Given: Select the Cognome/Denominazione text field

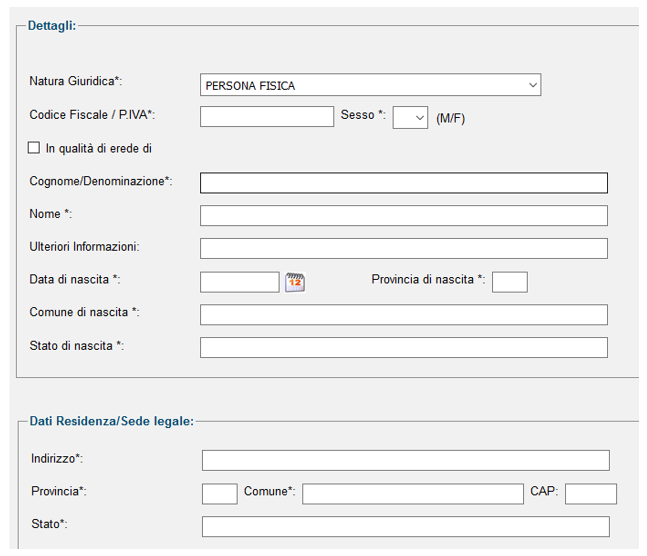Looking at the screenshot, I should point(404,183).
